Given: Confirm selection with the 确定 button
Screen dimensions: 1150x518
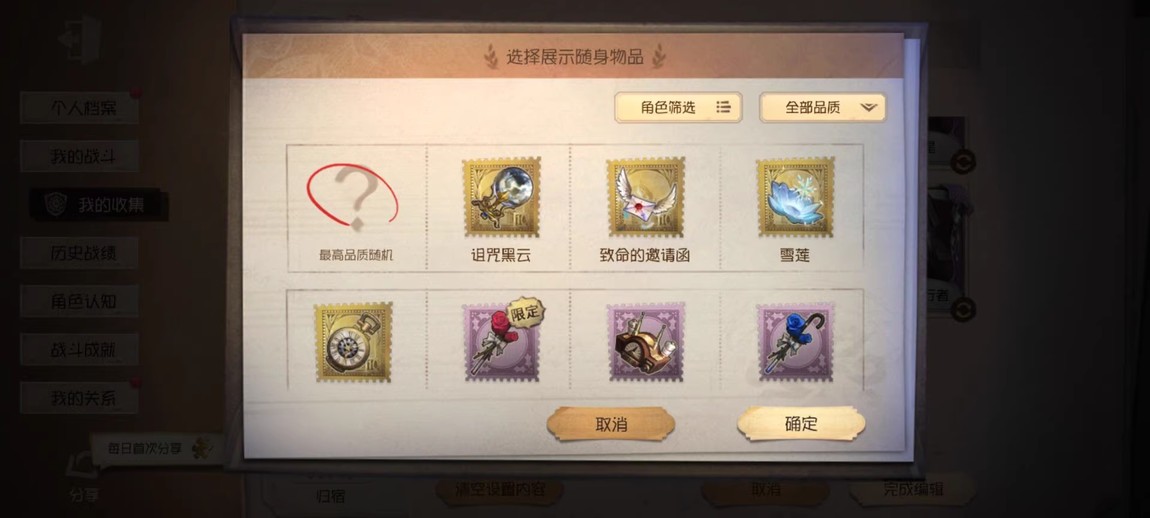Looking at the screenshot, I should coord(801,424).
